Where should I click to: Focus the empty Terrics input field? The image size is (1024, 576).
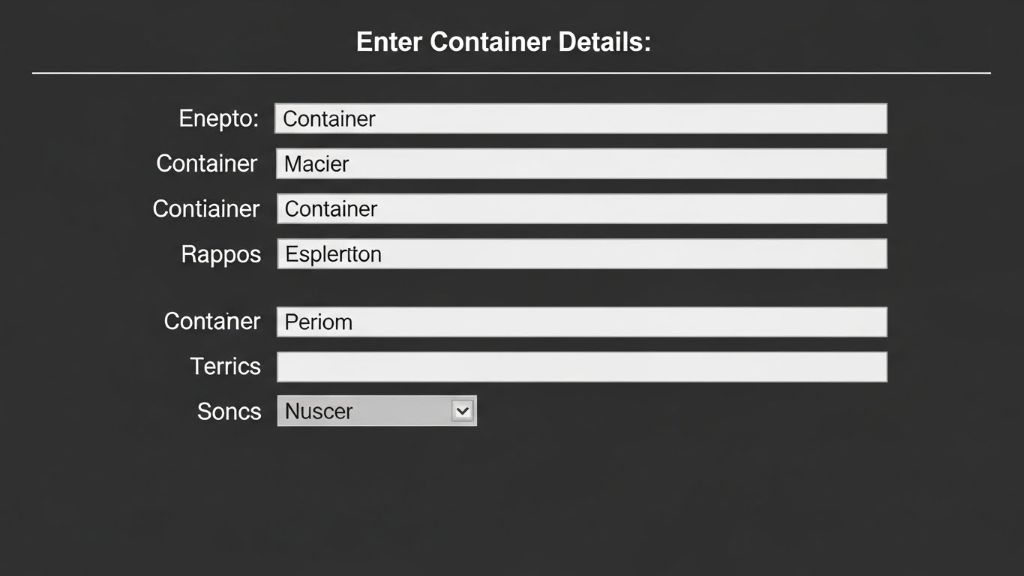580,367
